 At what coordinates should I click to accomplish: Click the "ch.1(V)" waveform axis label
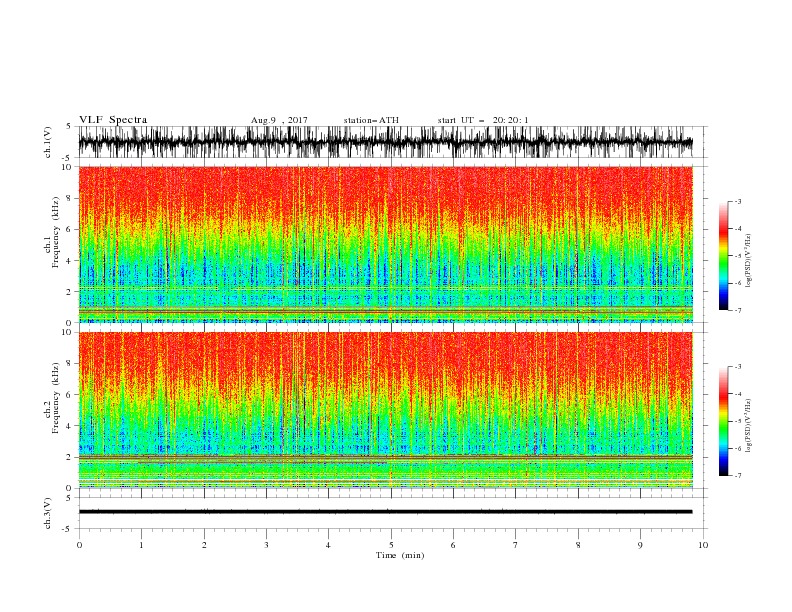(48, 142)
